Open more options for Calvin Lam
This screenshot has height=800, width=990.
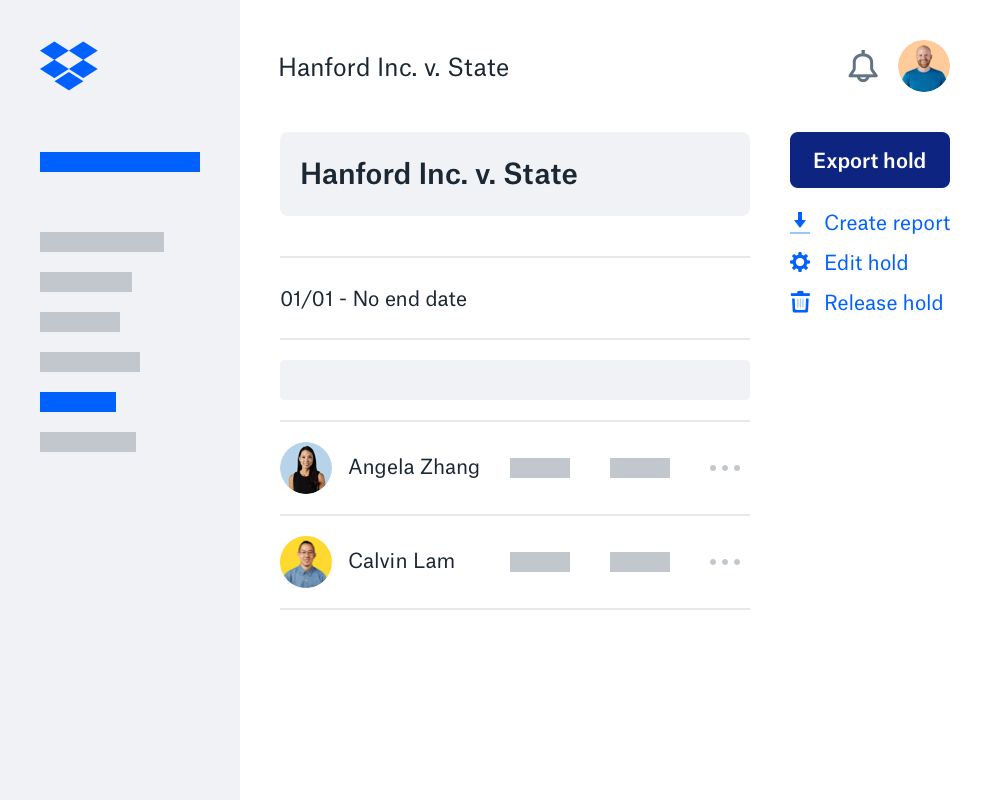(x=725, y=562)
